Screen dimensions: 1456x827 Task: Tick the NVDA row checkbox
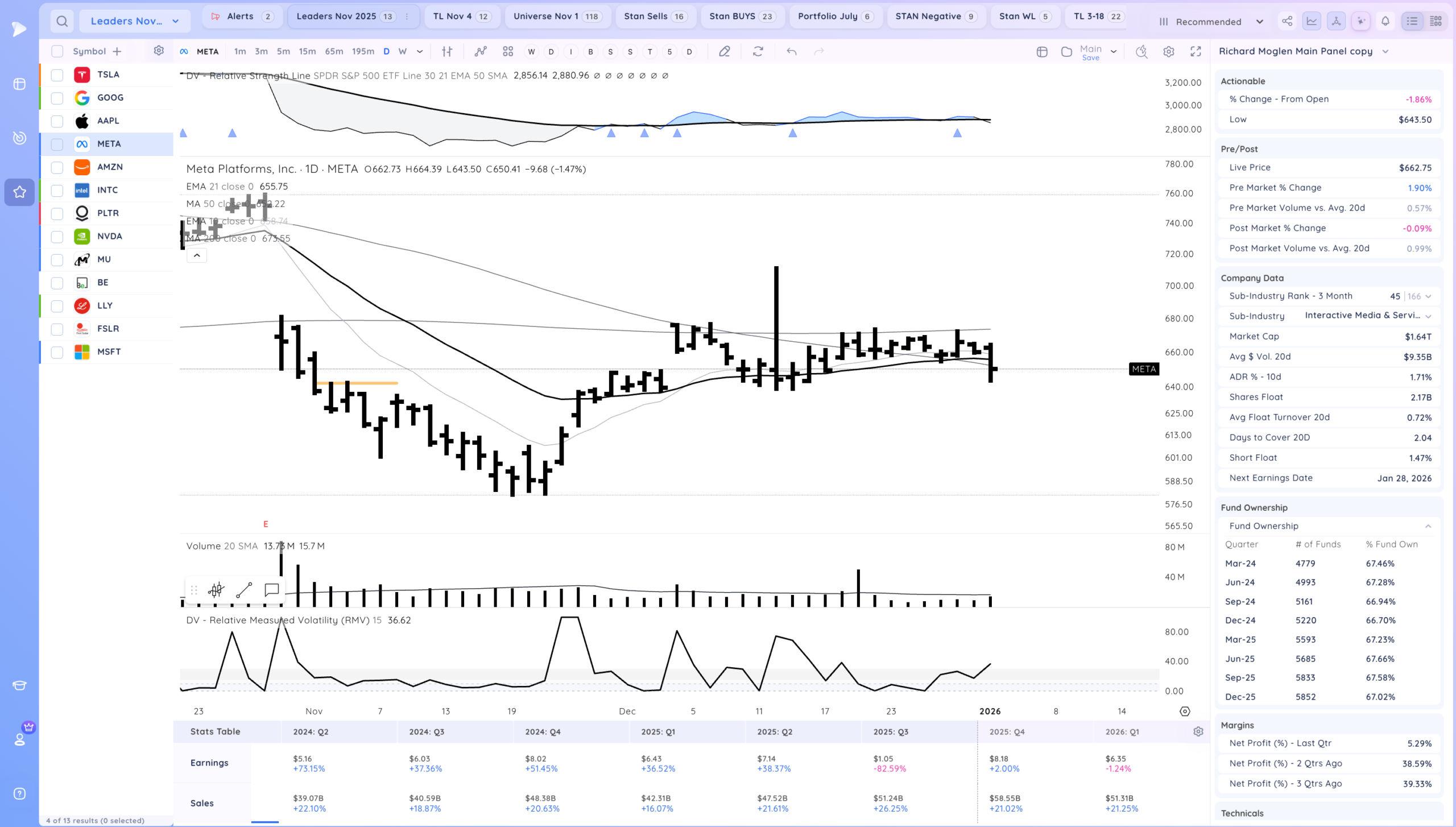click(x=57, y=237)
